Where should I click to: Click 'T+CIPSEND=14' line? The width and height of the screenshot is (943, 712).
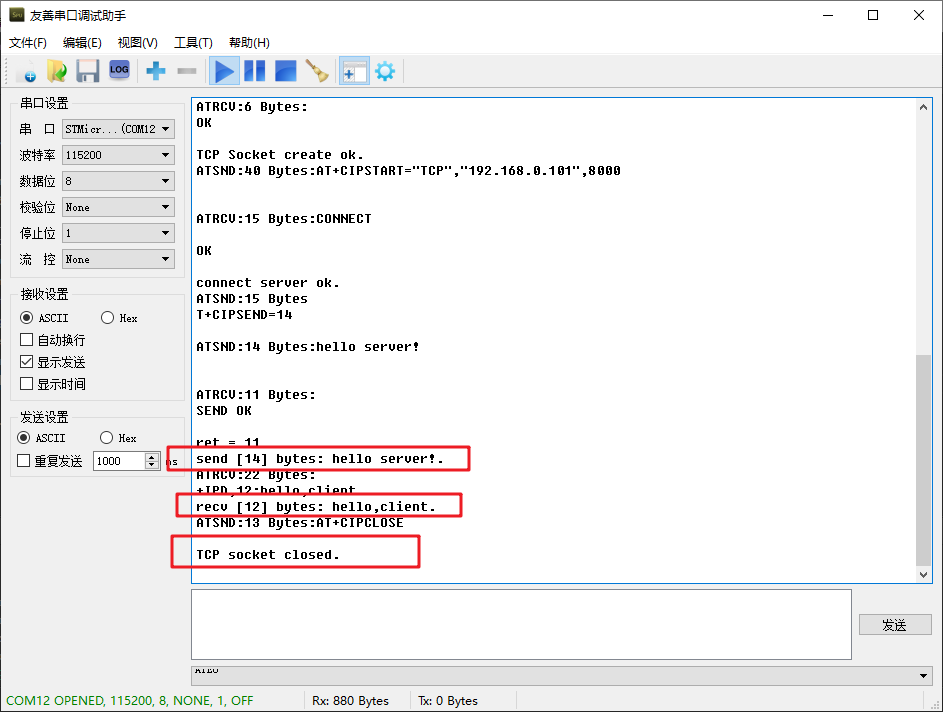tap(244, 315)
